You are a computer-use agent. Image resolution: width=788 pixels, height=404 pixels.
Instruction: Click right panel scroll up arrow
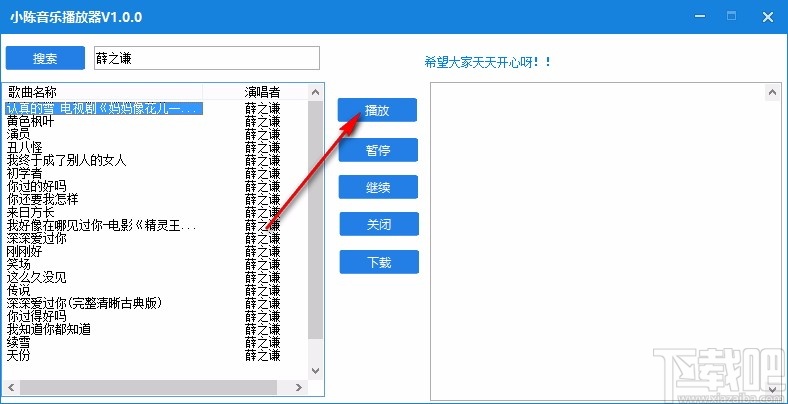point(772,92)
